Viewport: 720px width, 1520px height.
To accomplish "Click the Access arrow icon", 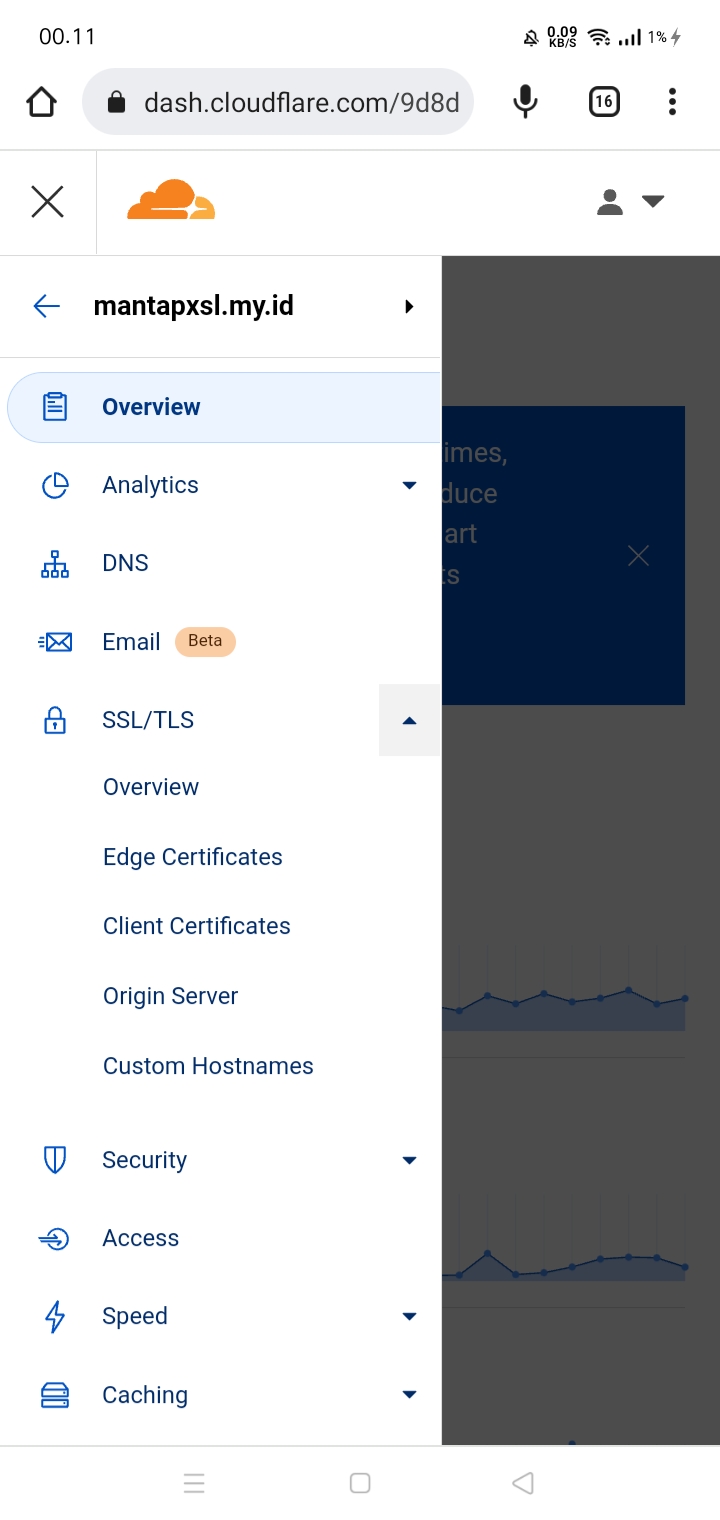I will click(x=55, y=1239).
